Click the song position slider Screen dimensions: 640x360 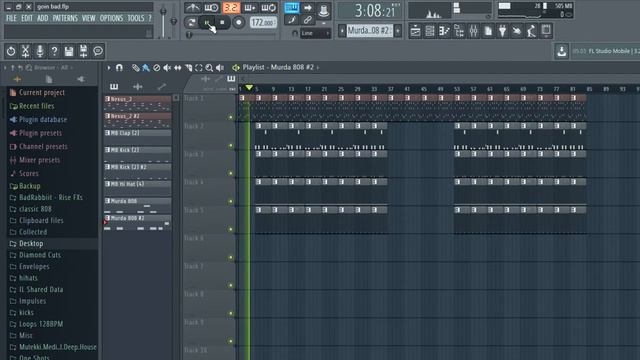click(233, 35)
